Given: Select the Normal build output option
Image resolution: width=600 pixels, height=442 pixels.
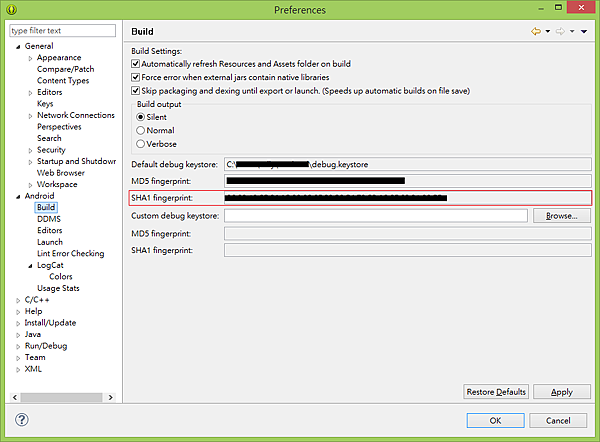Looking at the screenshot, I should click(x=141, y=130).
